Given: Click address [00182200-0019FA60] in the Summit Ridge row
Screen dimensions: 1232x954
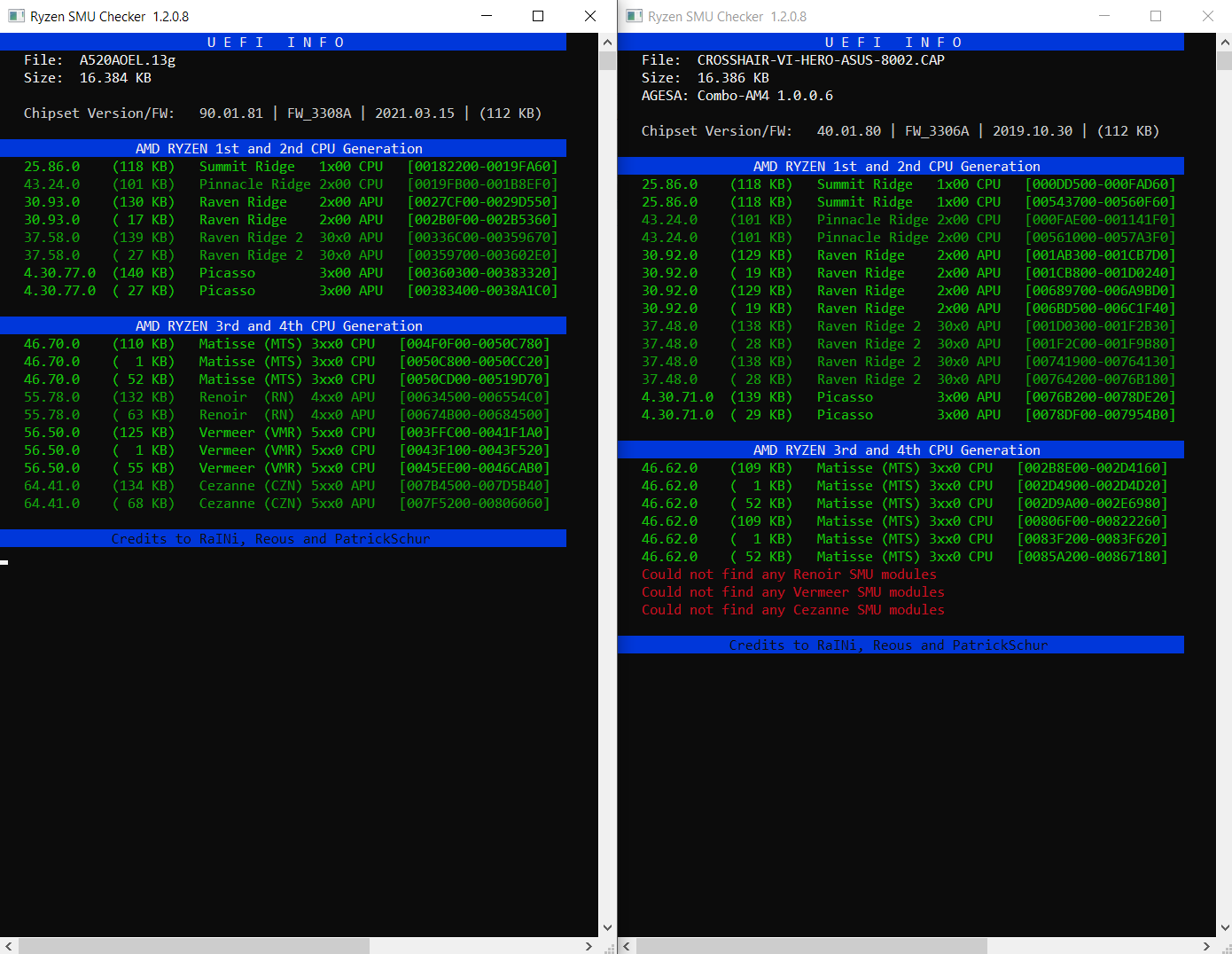Looking at the screenshot, I should (483, 167).
